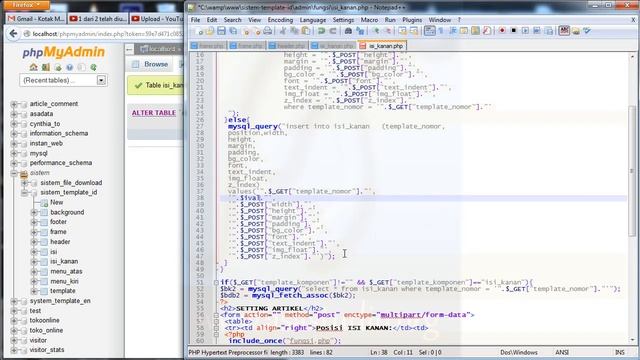Collapse the form fold marker at line 56
Screen dimensions: 640x360
coord(216,315)
